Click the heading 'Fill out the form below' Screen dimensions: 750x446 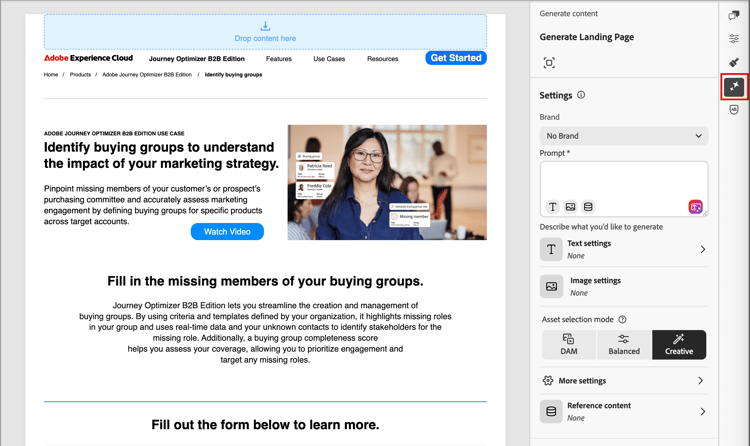click(x=265, y=425)
